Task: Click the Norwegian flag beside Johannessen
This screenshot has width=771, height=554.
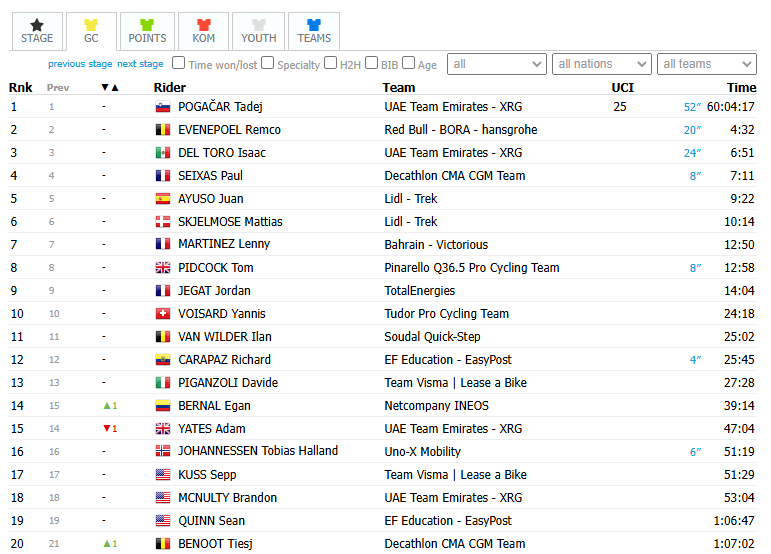Action: click(163, 451)
